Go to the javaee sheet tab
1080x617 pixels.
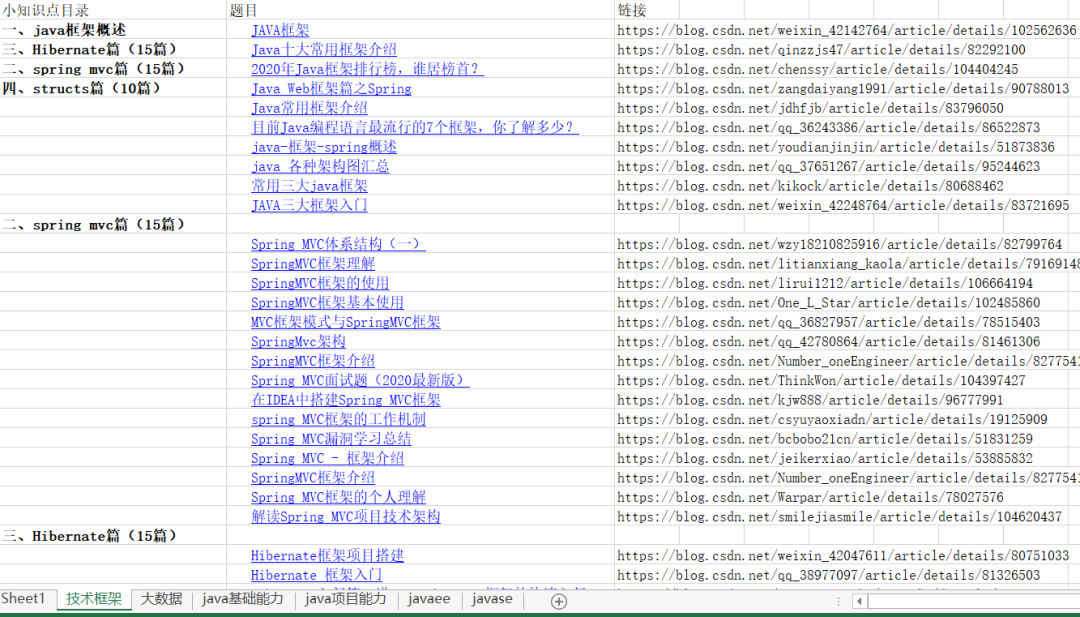428,598
